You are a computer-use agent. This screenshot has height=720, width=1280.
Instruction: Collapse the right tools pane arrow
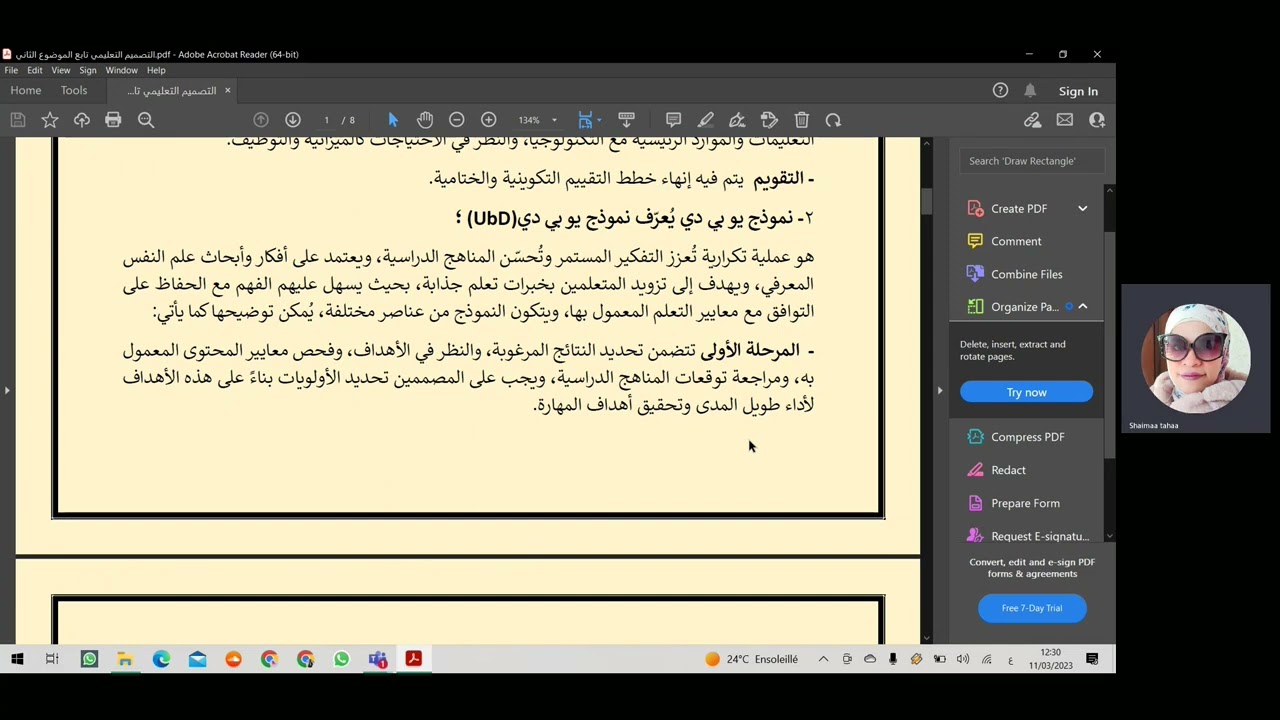click(x=940, y=390)
